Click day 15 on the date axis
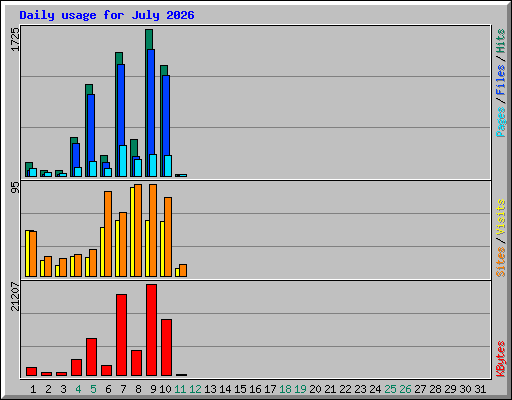The width and height of the screenshot is (512, 400). [x=240, y=389]
